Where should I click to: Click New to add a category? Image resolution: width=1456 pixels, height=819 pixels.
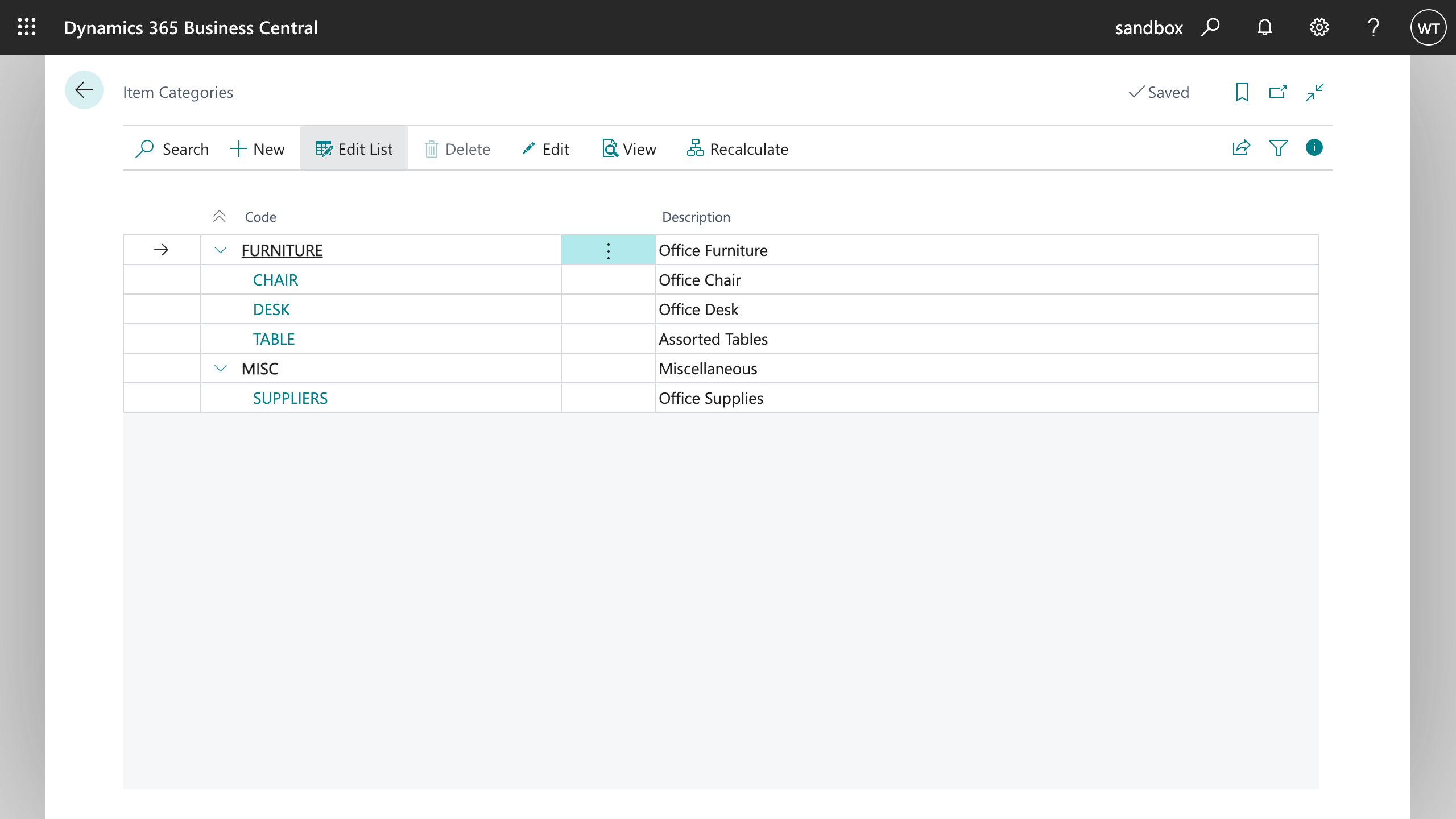[x=258, y=149]
